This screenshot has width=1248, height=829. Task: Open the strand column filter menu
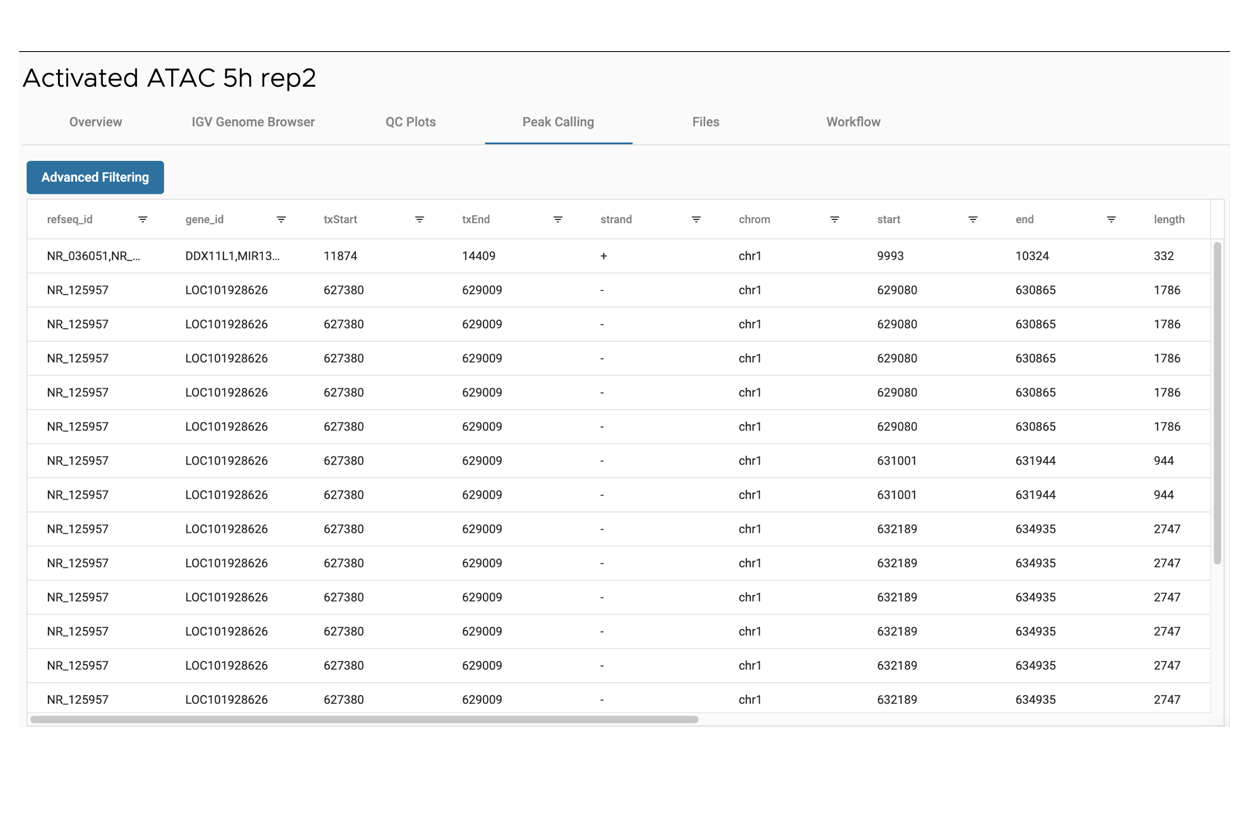tap(696, 220)
